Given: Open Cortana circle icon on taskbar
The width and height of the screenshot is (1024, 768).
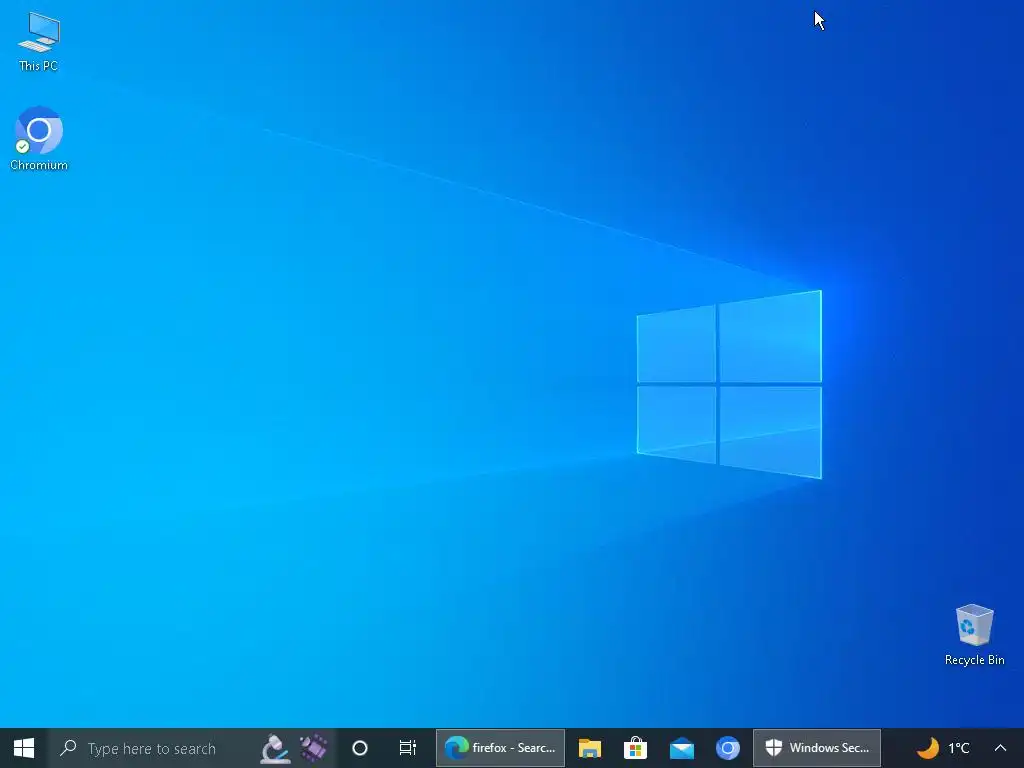Looking at the screenshot, I should (x=360, y=748).
